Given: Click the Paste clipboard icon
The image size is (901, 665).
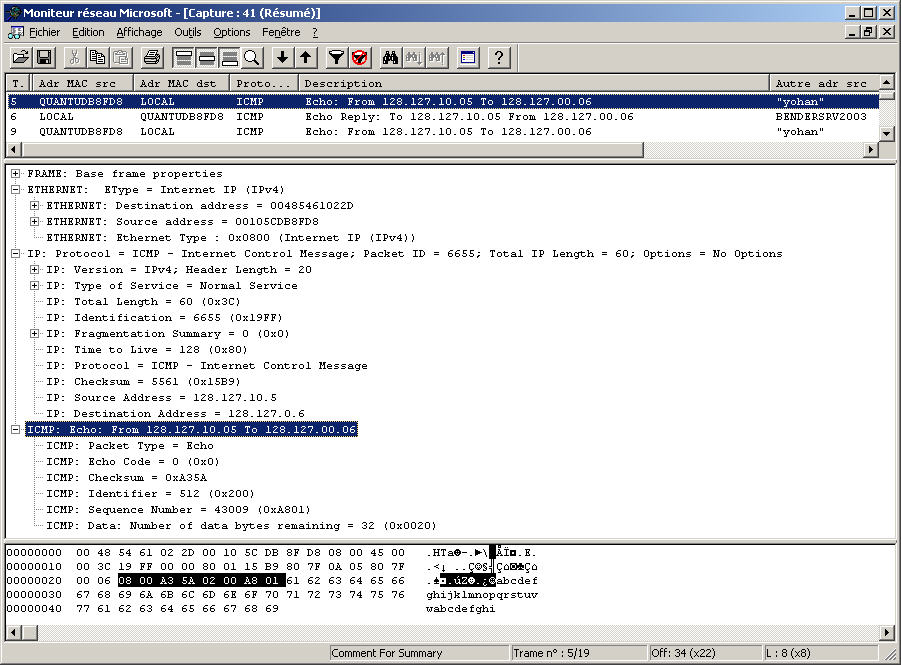Looking at the screenshot, I should pyautogui.click(x=121, y=57).
